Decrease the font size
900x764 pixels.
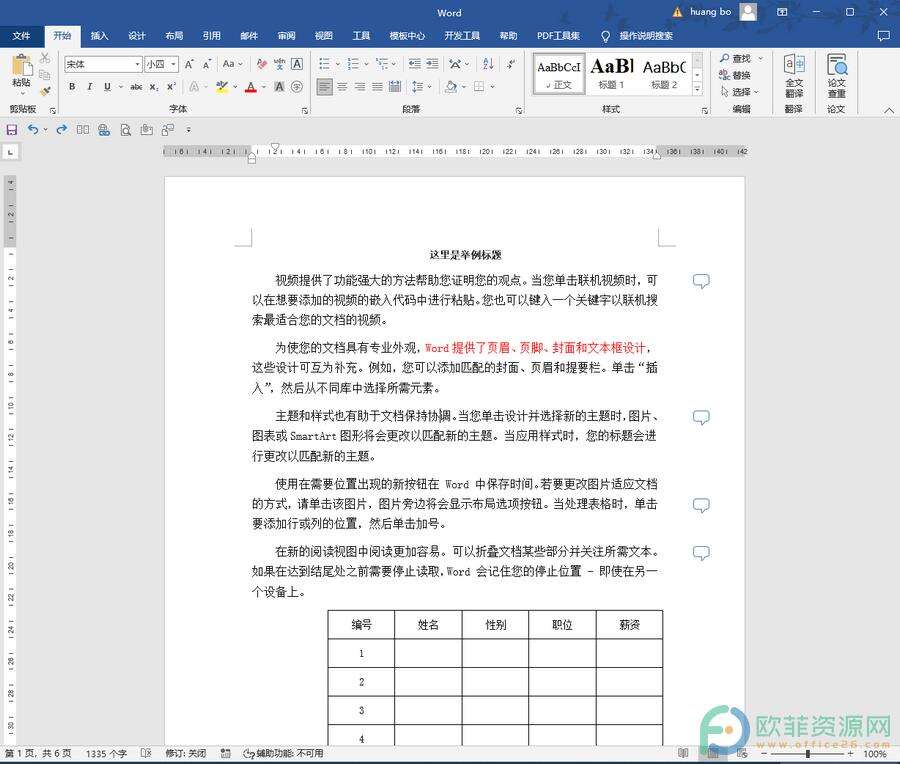pos(207,64)
